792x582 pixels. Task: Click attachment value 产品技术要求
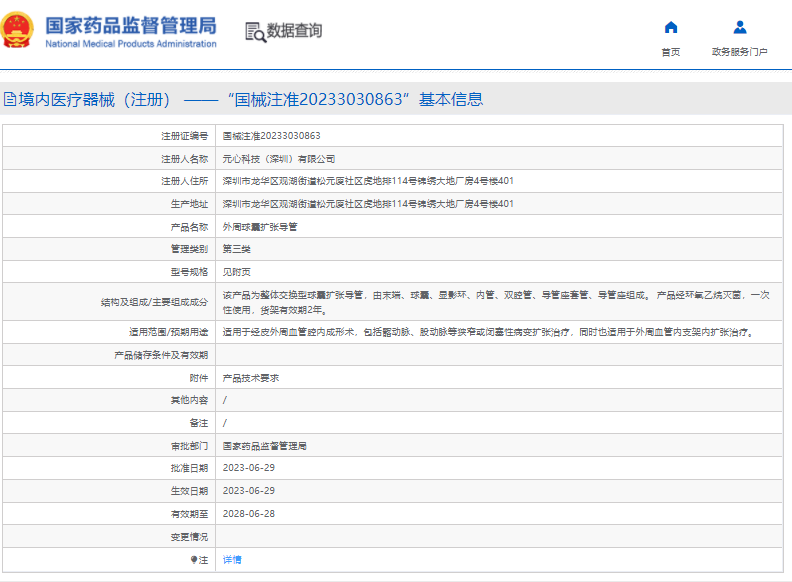coord(251,378)
